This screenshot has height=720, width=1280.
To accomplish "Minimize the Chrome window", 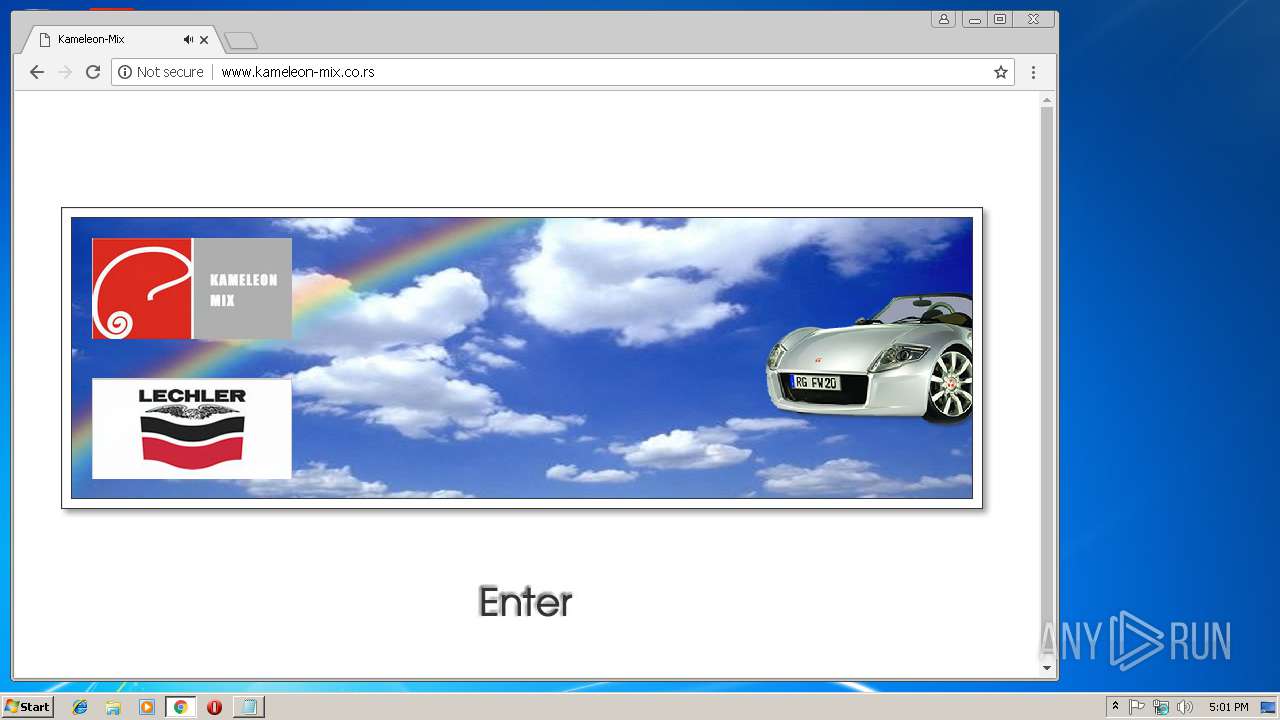I will 974,19.
